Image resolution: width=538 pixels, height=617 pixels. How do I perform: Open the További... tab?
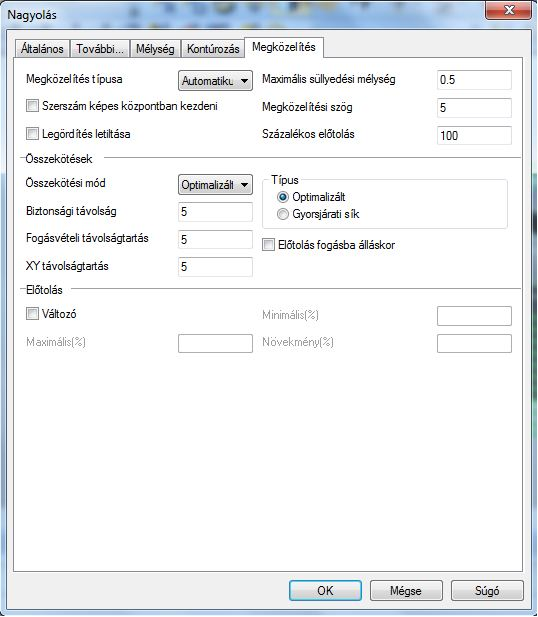click(x=100, y=49)
